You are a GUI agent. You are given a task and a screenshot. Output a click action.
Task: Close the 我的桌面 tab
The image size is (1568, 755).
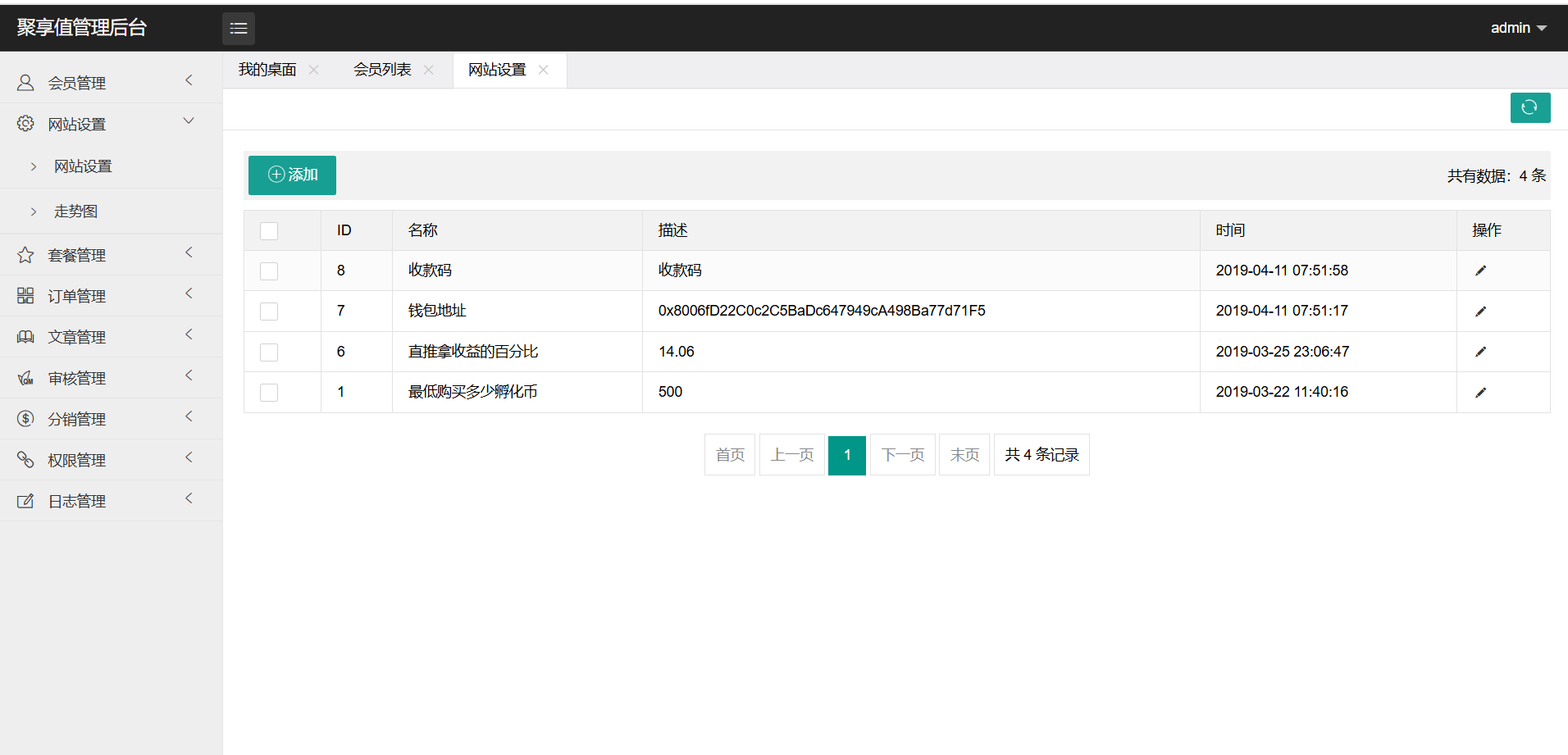tap(313, 70)
